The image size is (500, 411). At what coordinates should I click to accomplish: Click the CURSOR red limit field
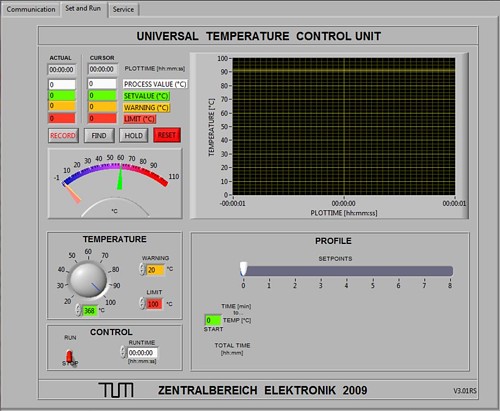(102, 118)
